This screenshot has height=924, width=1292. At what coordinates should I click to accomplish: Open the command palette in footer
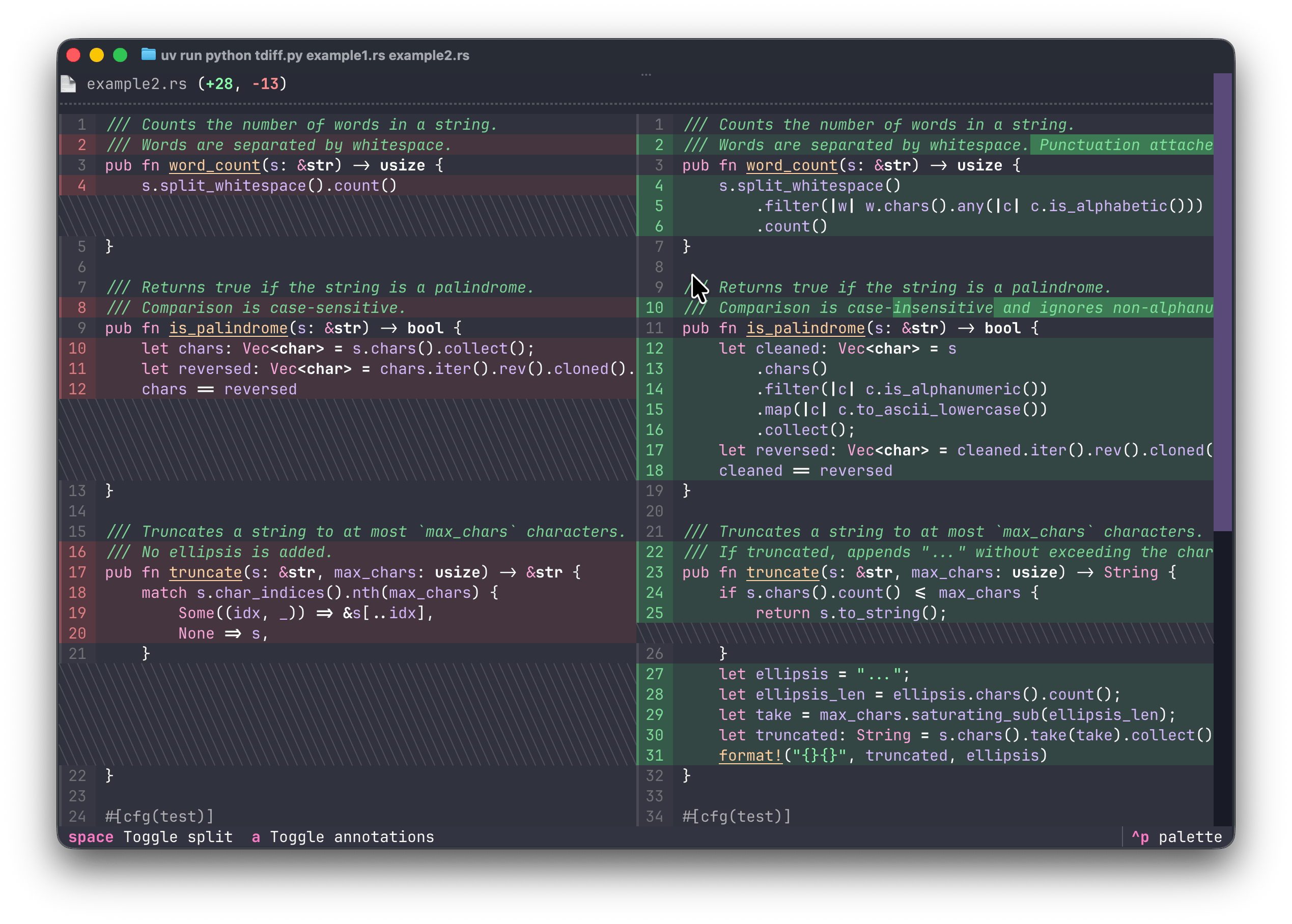(x=1176, y=837)
